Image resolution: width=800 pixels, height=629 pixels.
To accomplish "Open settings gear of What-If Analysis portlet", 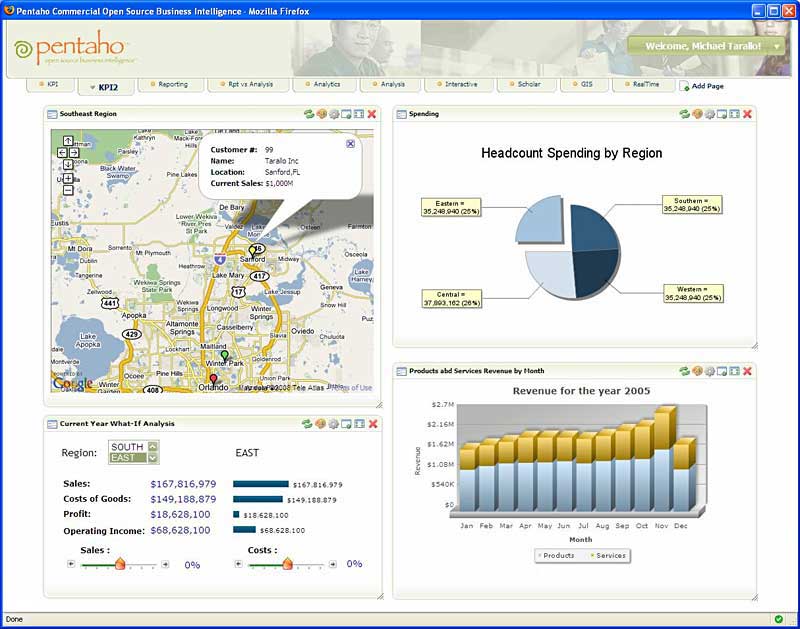I will click(334, 424).
